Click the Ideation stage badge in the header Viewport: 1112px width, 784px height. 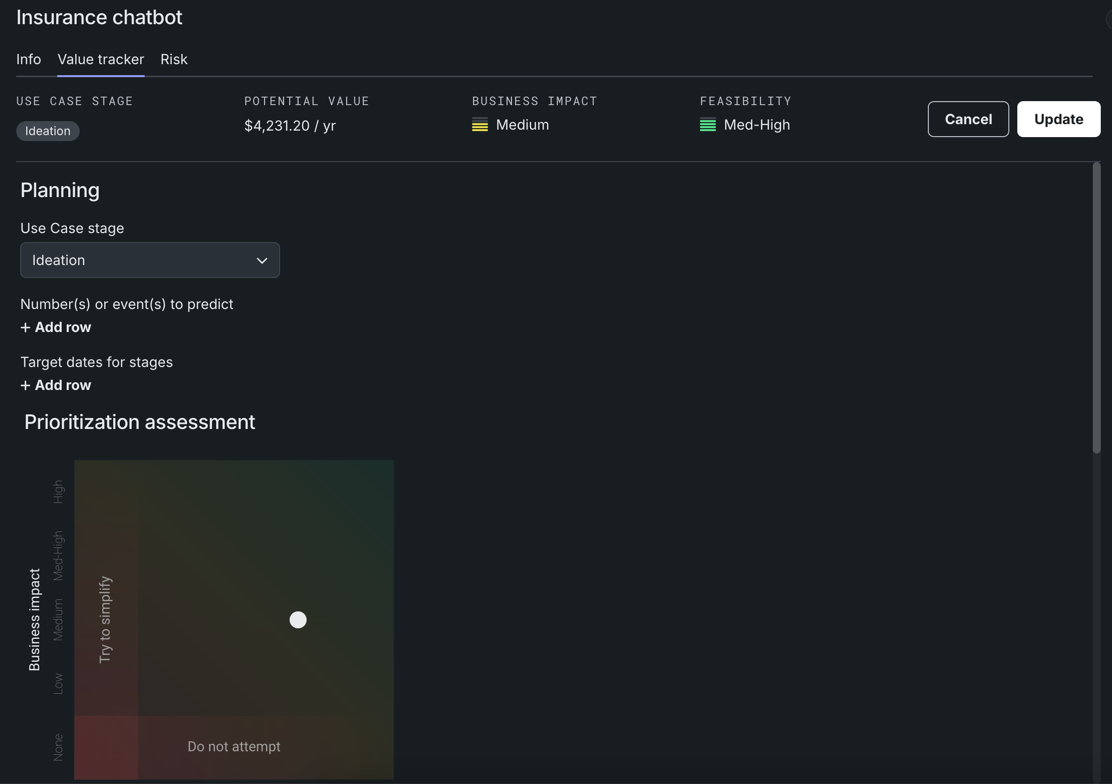[48, 131]
